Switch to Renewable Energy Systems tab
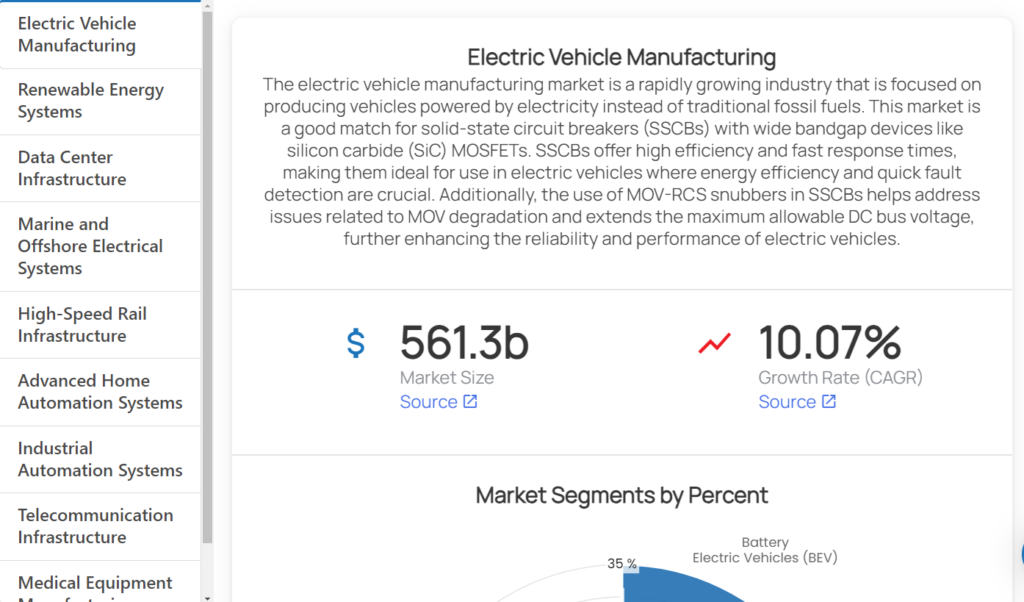This screenshot has height=602, width=1024. (x=90, y=101)
